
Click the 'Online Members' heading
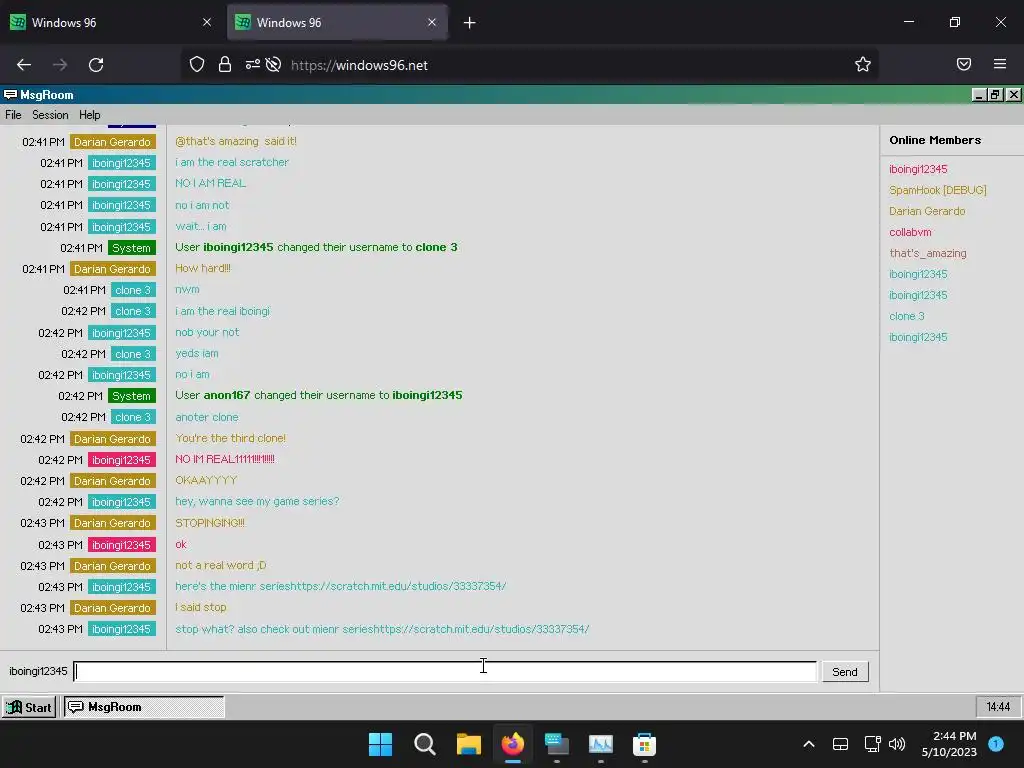[935, 140]
